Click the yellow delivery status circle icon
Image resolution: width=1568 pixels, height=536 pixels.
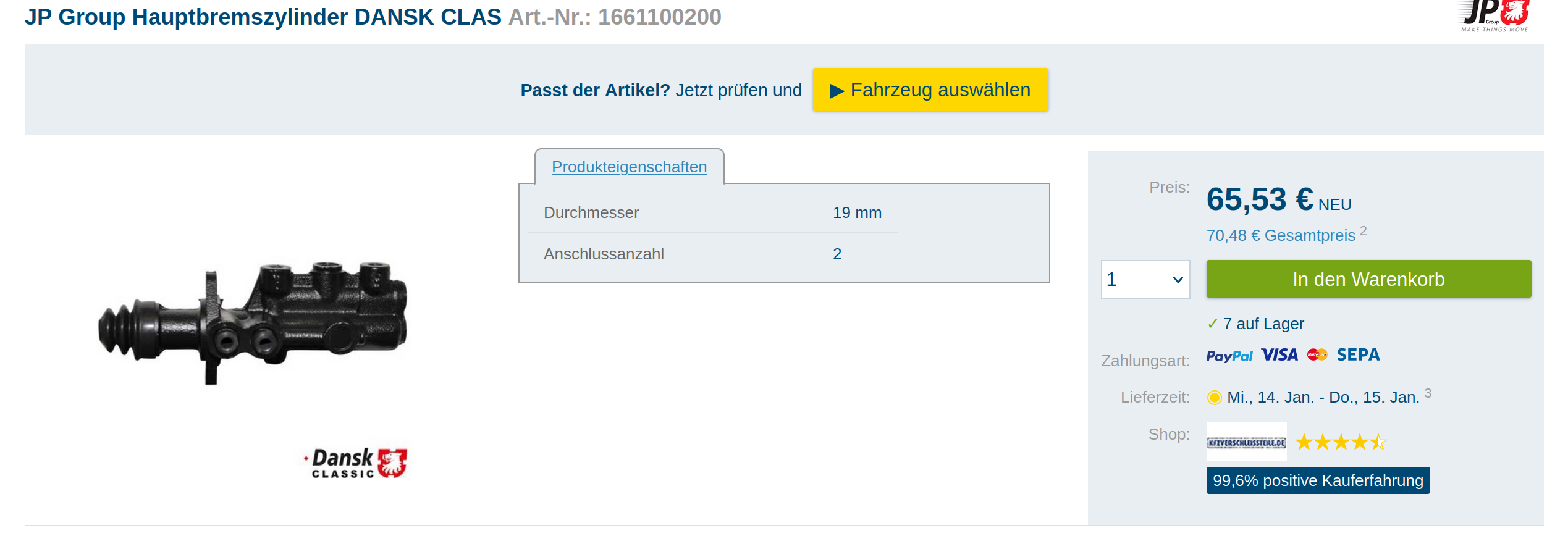(x=1214, y=398)
